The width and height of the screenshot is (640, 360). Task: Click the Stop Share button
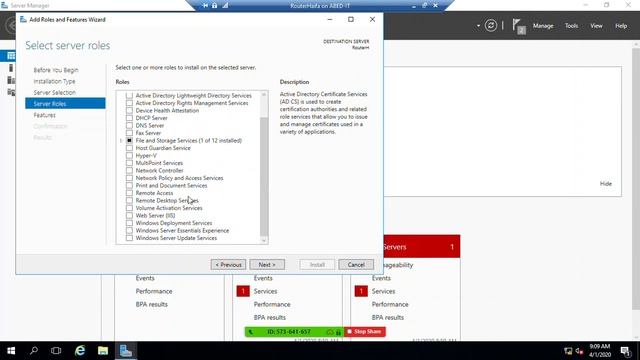click(x=364, y=331)
